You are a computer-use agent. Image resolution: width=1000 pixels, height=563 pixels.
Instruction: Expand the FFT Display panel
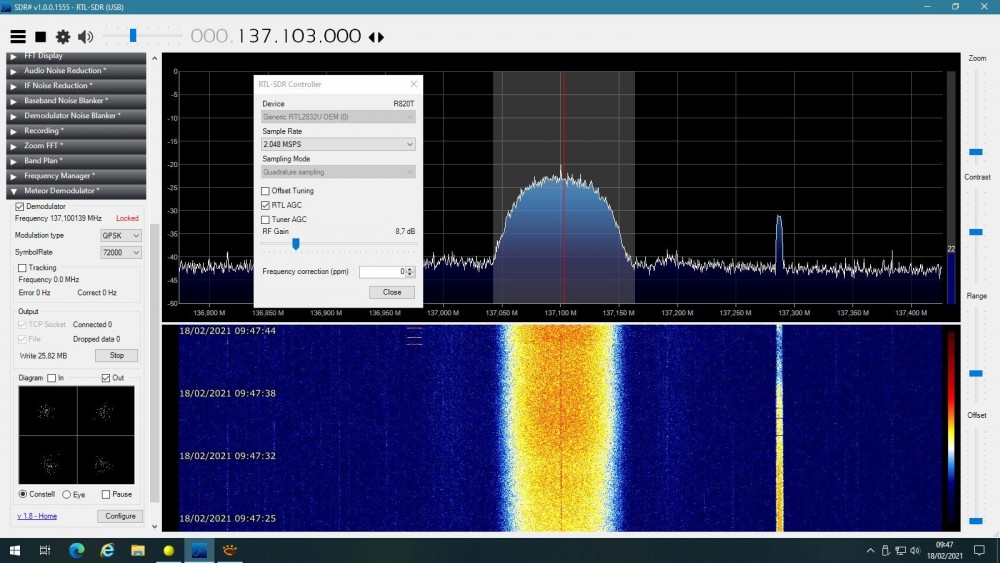76,56
